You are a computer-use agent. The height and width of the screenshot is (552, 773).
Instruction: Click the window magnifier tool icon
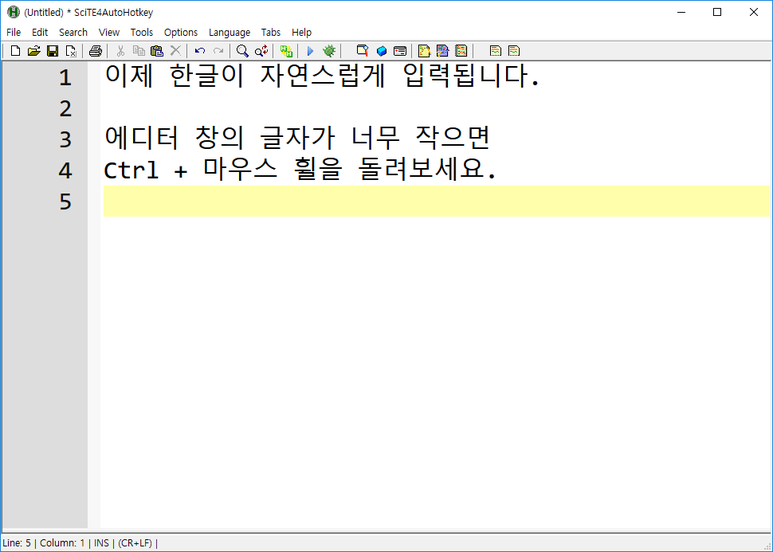tap(362, 51)
